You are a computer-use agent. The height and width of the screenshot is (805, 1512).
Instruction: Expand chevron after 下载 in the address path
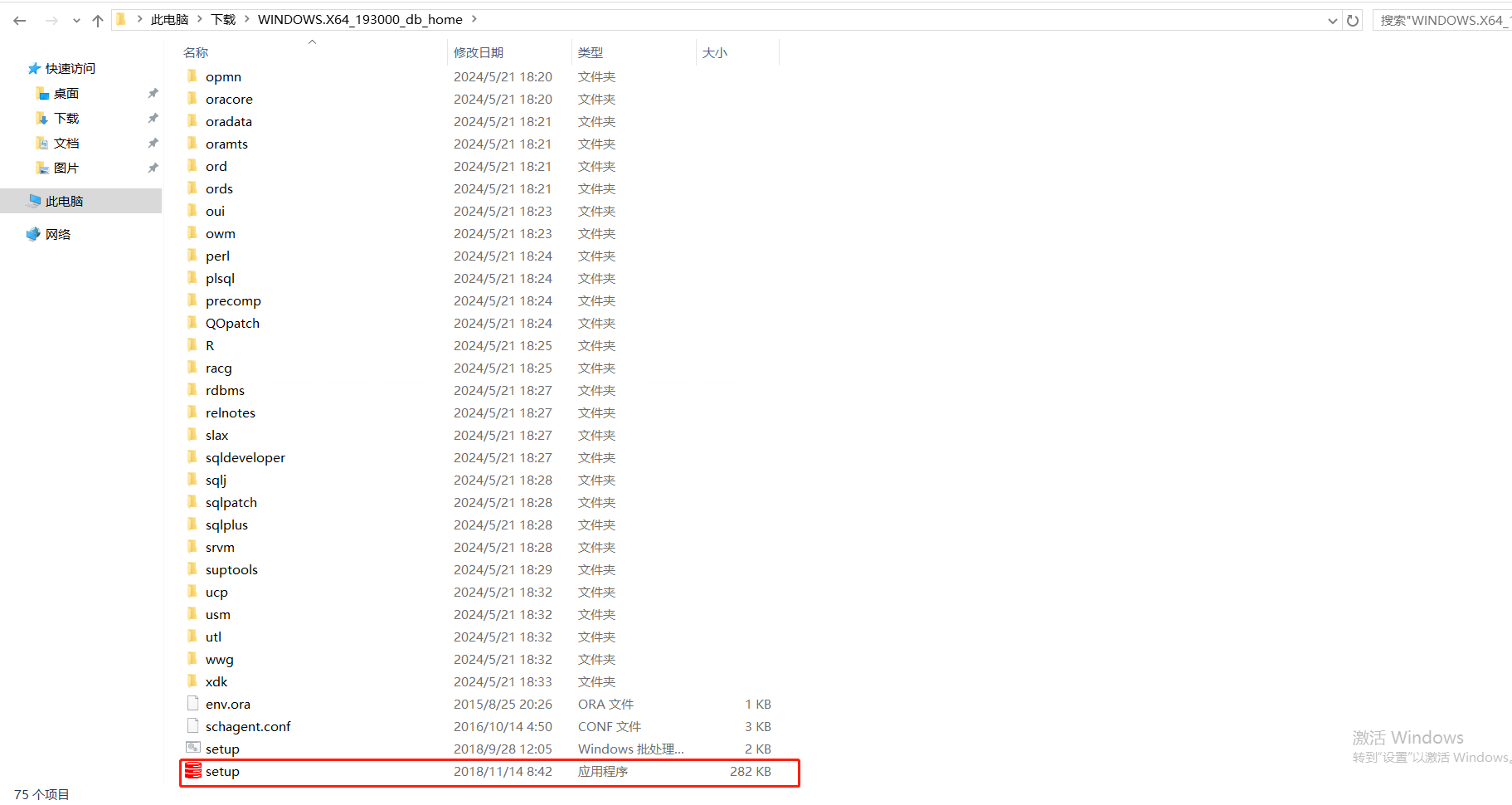tap(247, 19)
